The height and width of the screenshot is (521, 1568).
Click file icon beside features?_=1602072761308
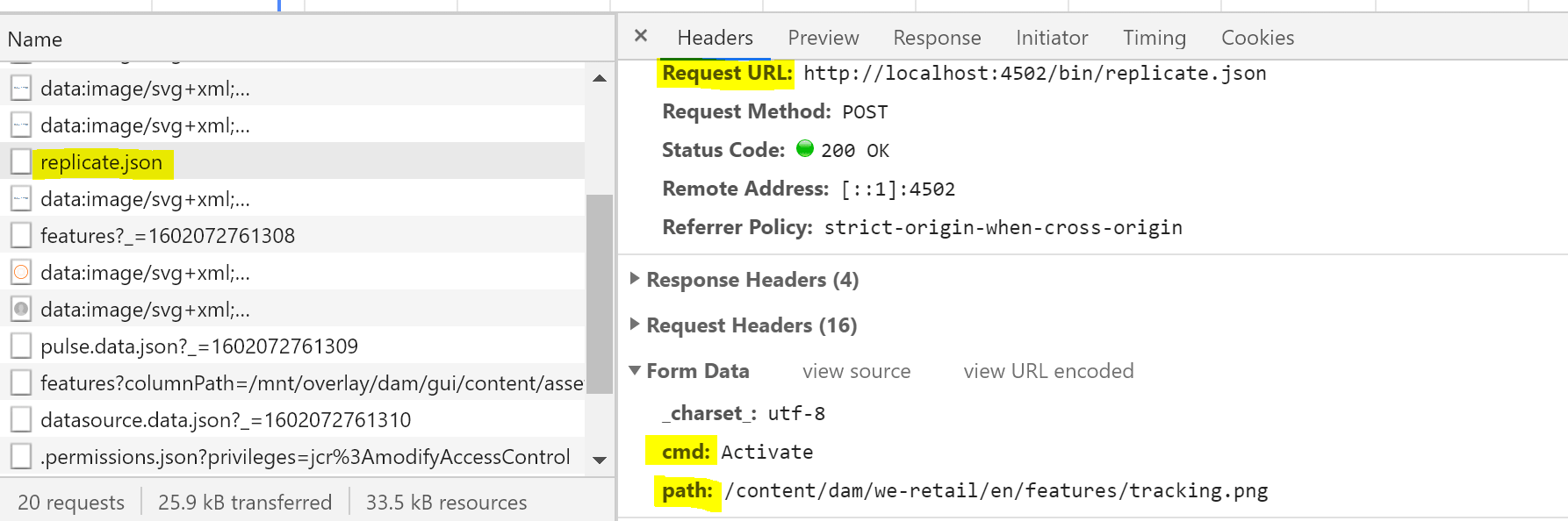[x=21, y=236]
